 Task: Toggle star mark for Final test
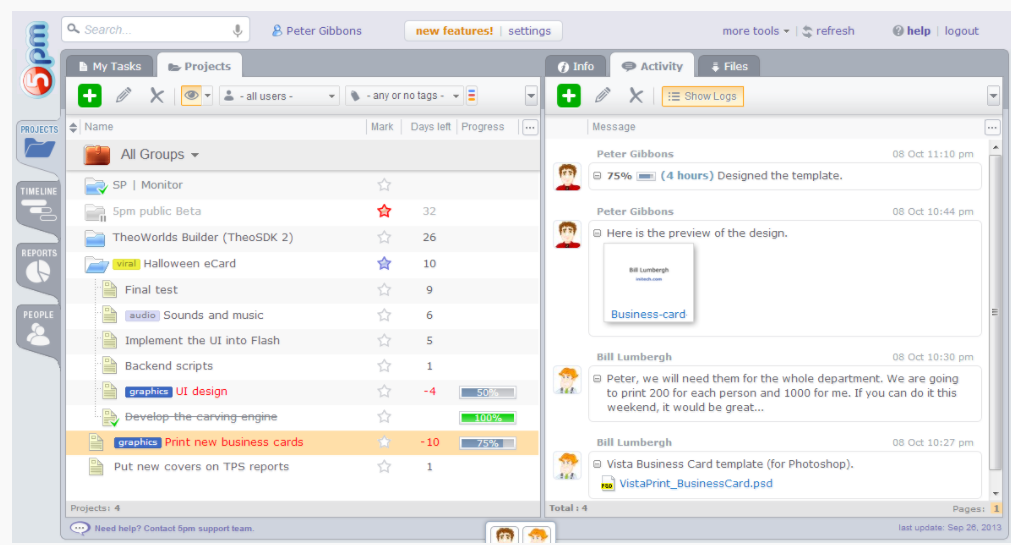(384, 290)
